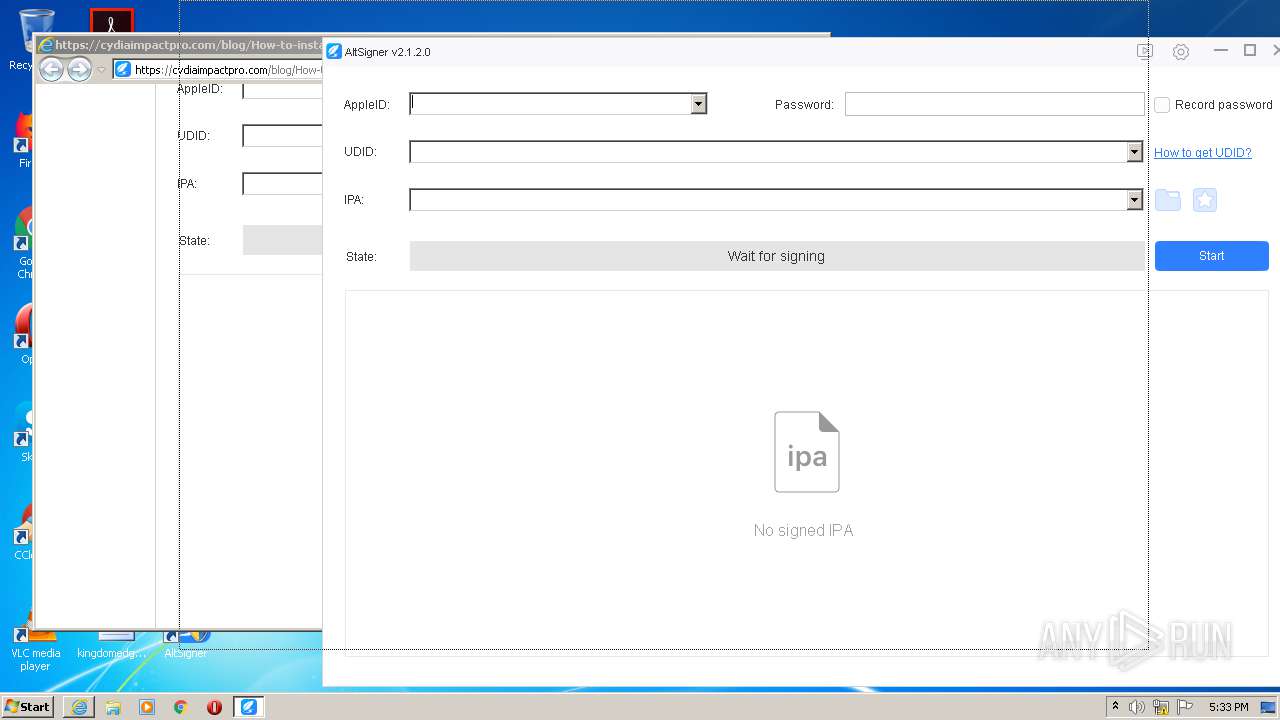Click the Start signing button
The image size is (1280, 720).
[1211, 256]
